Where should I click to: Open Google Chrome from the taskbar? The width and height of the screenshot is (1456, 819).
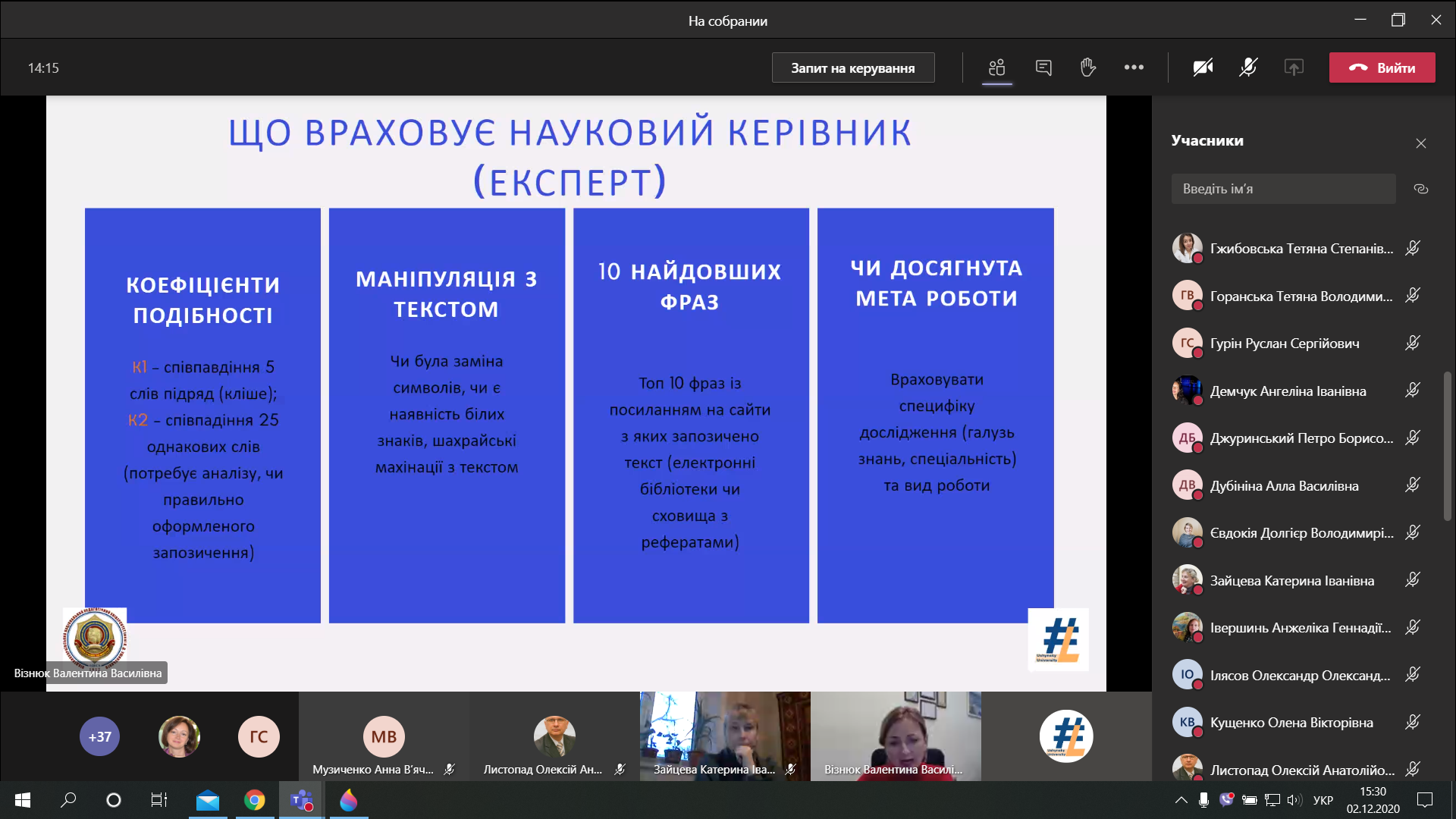(x=254, y=800)
